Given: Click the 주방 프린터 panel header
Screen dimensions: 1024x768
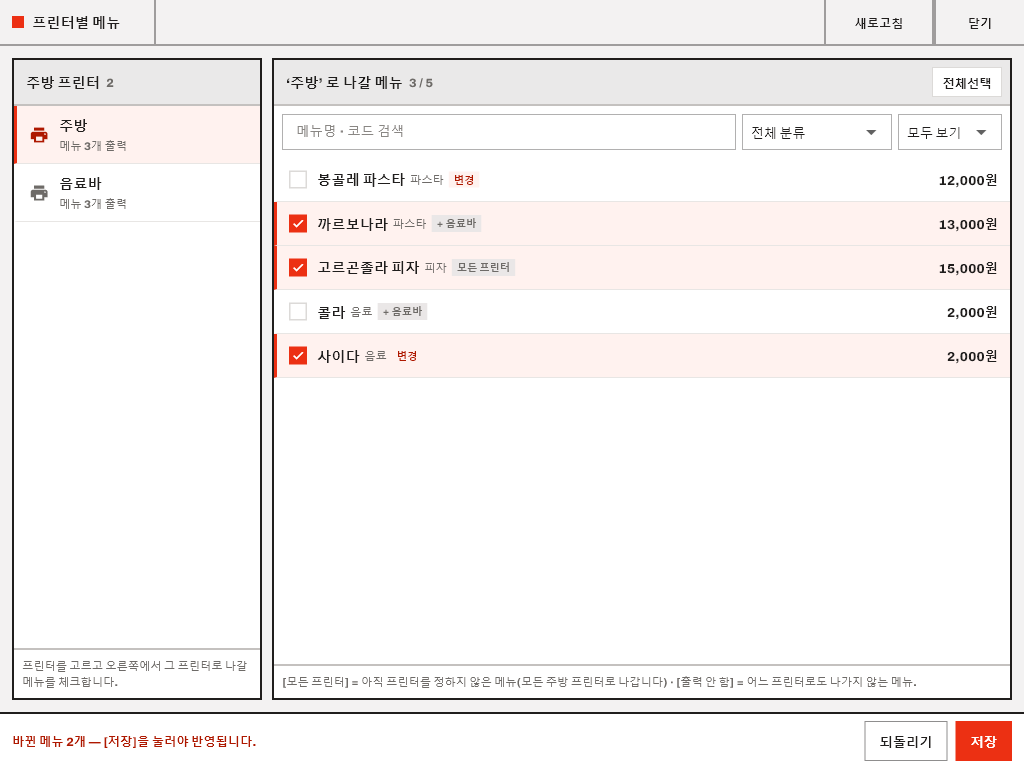Looking at the screenshot, I should [x=137, y=82].
